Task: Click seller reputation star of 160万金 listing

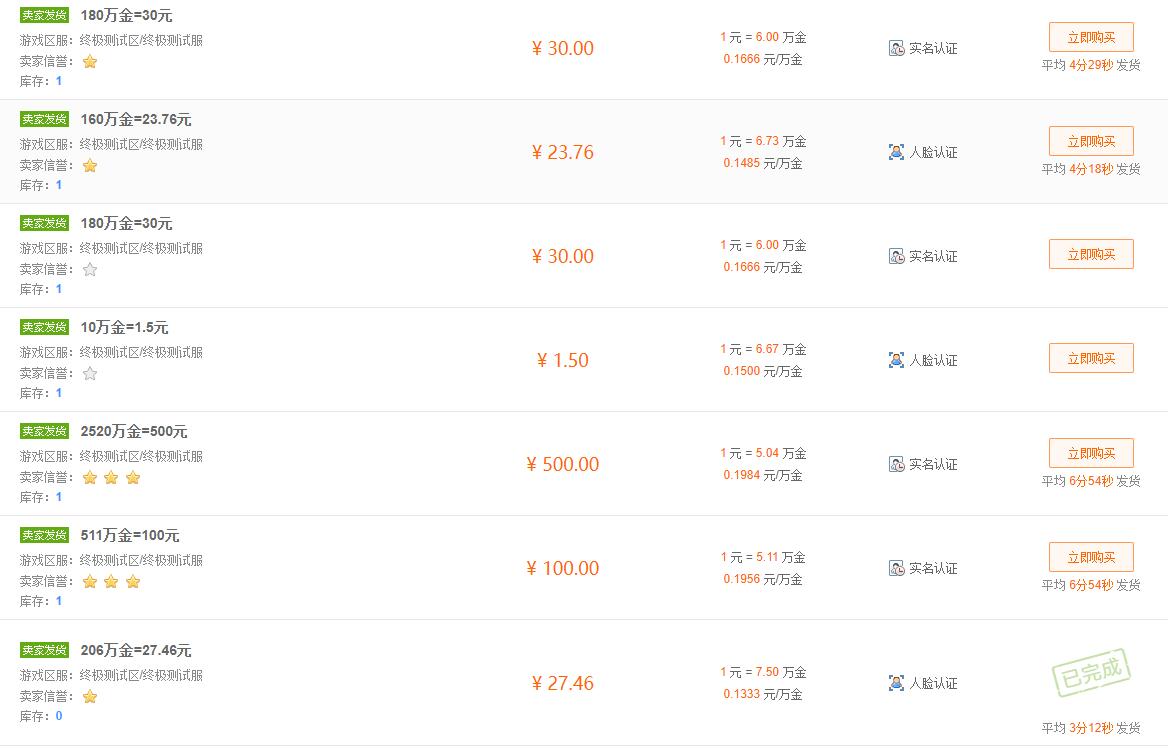Action: pyautogui.click(x=90, y=165)
